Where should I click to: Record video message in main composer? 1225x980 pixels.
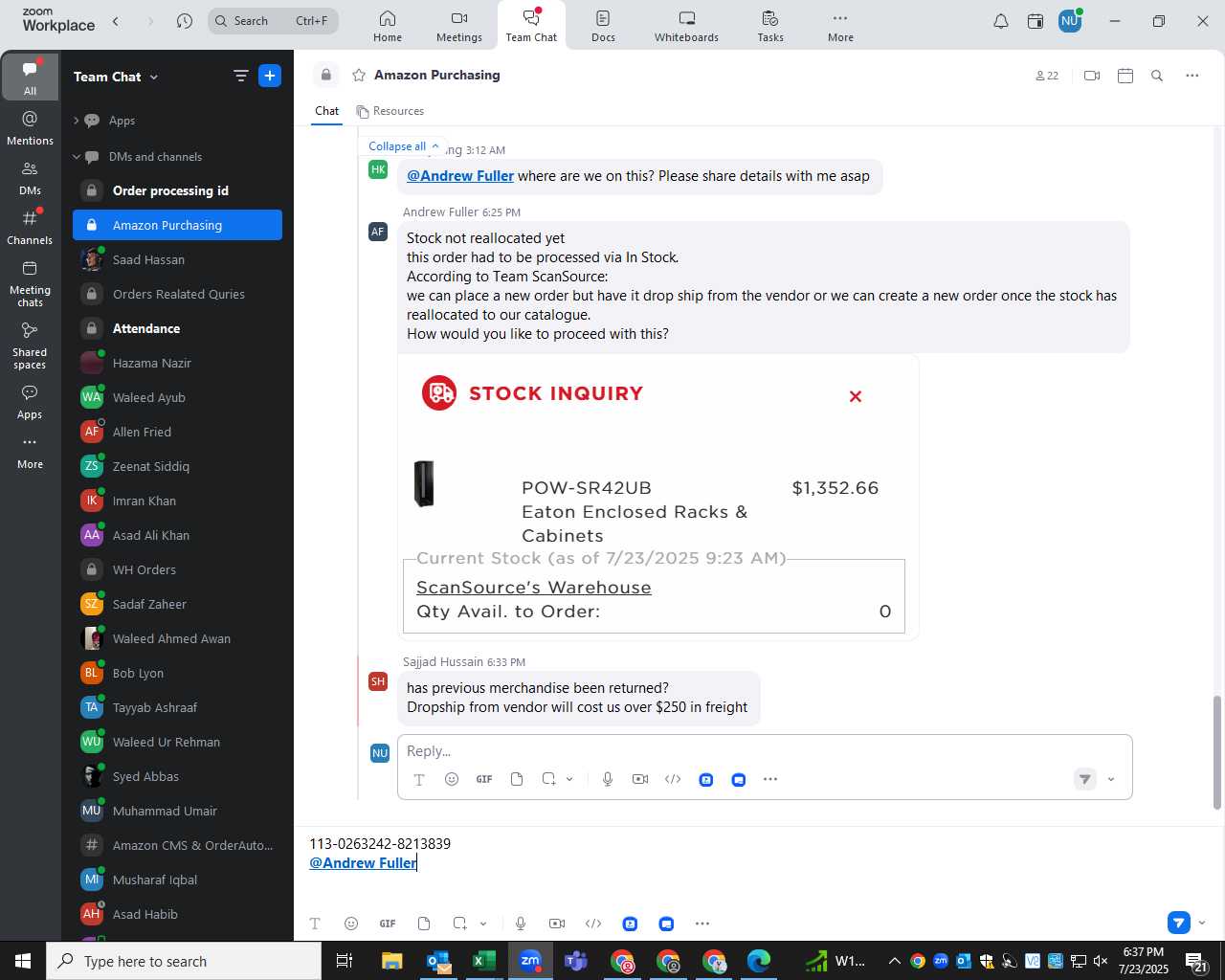(557, 924)
